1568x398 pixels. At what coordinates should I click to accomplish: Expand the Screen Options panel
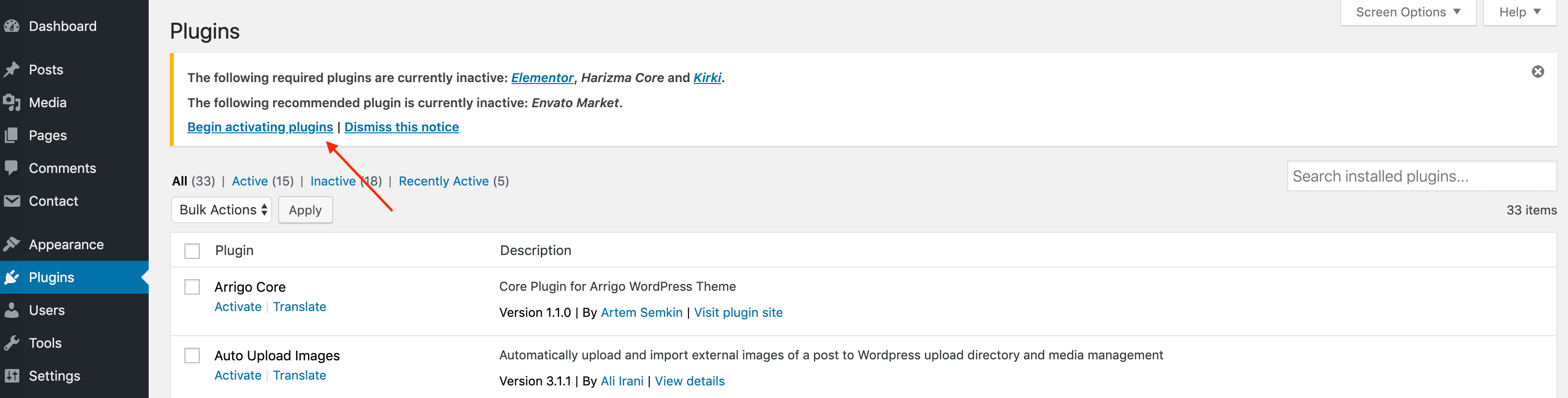coord(1408,12)
